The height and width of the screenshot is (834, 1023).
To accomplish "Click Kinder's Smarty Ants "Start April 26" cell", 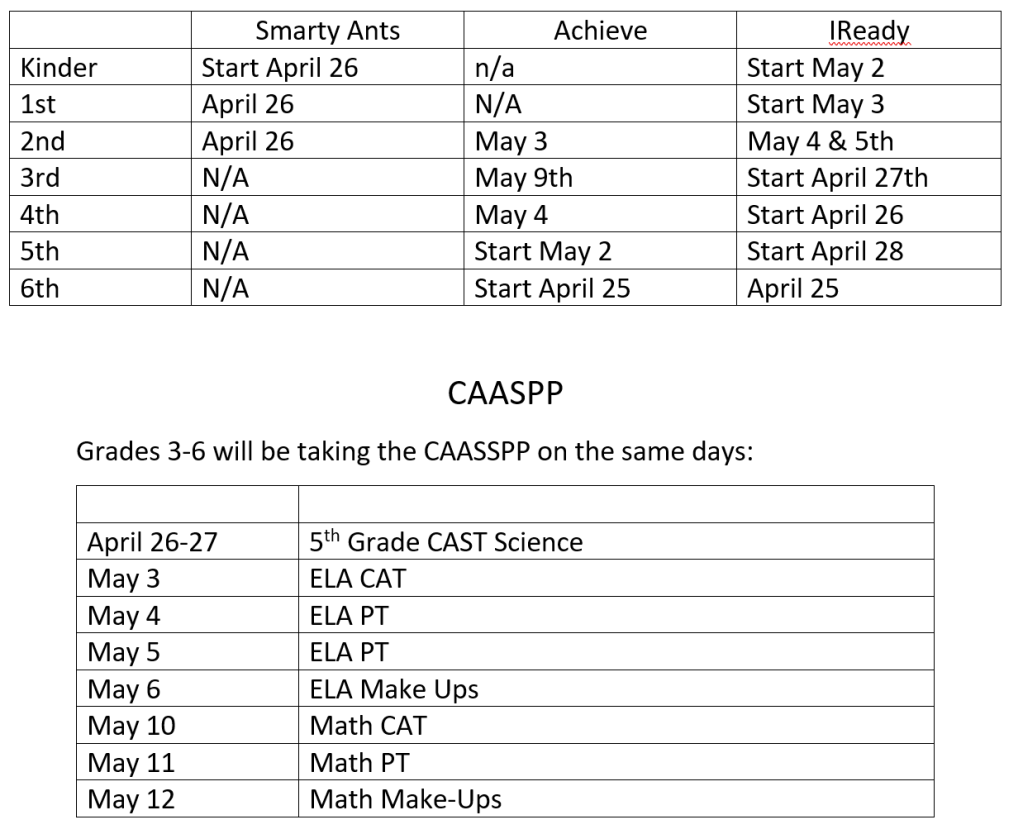I will click(280, 68).
